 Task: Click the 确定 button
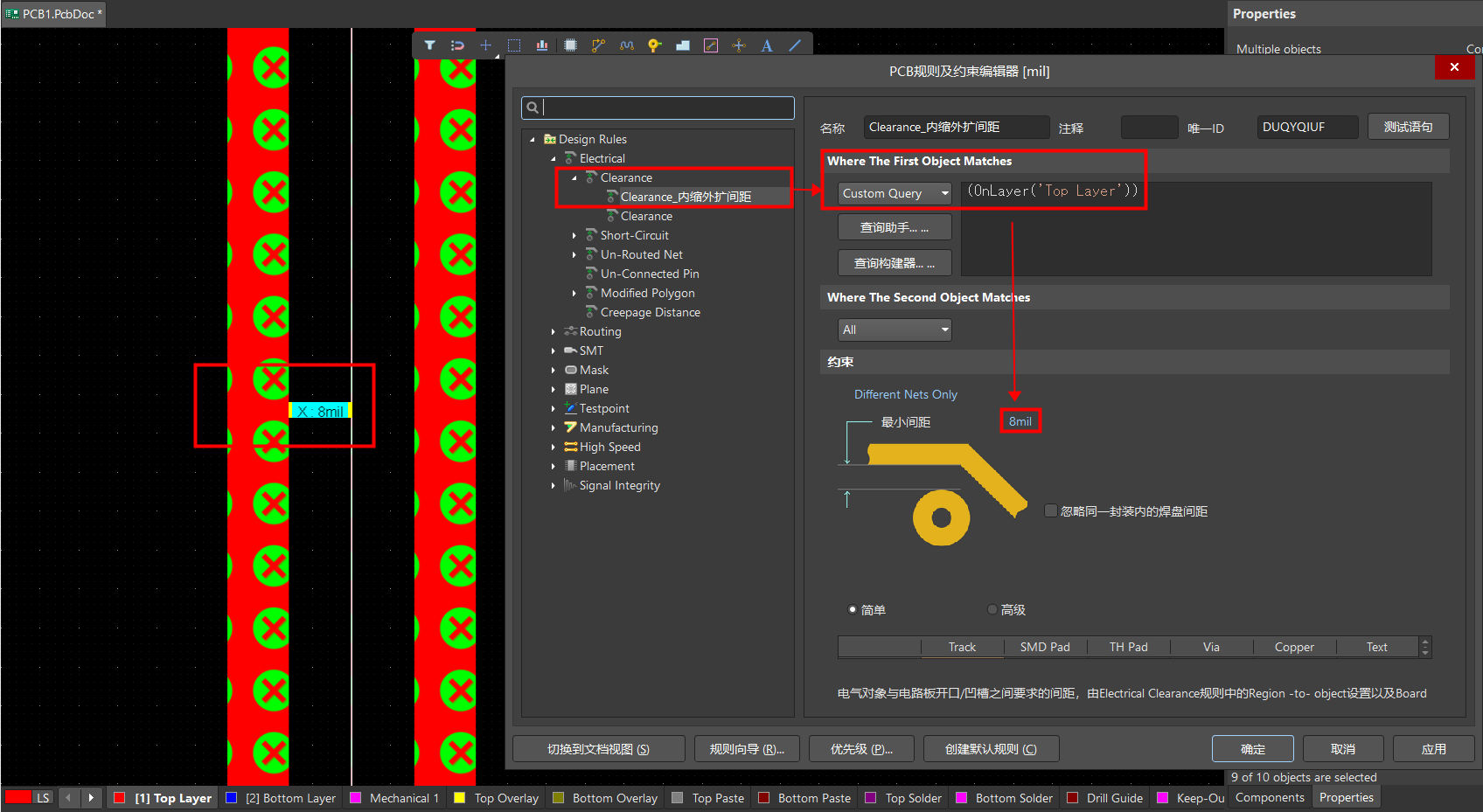[x=1252, y=749]
